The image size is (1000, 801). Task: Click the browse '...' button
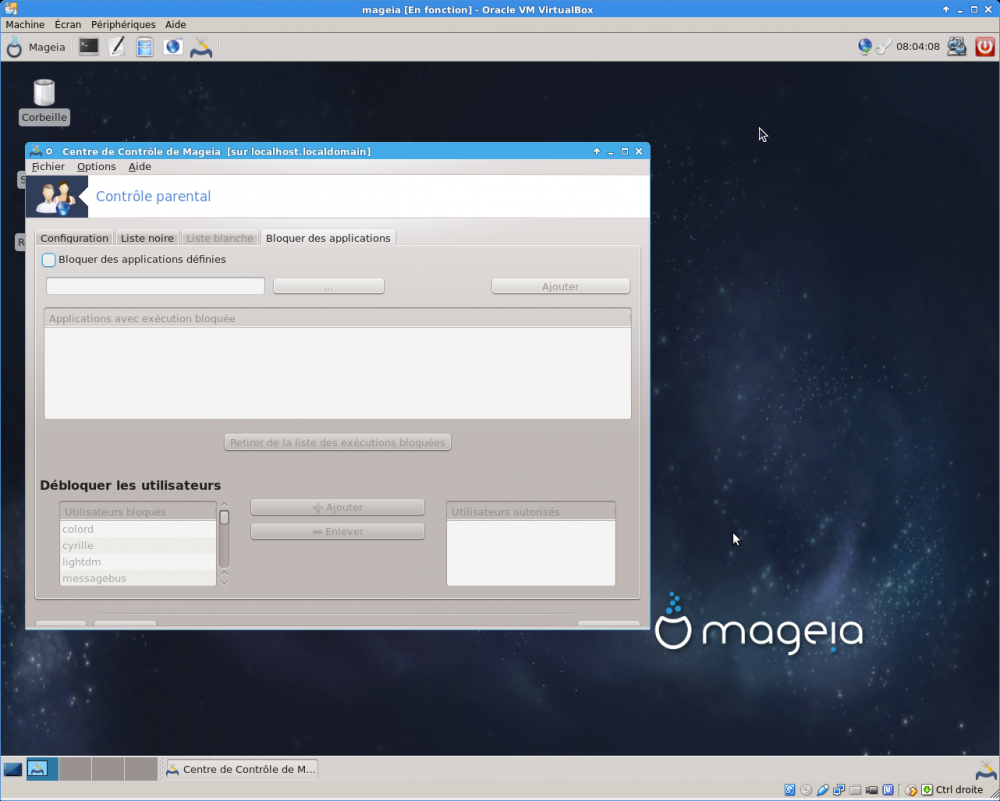pos(328,286)
